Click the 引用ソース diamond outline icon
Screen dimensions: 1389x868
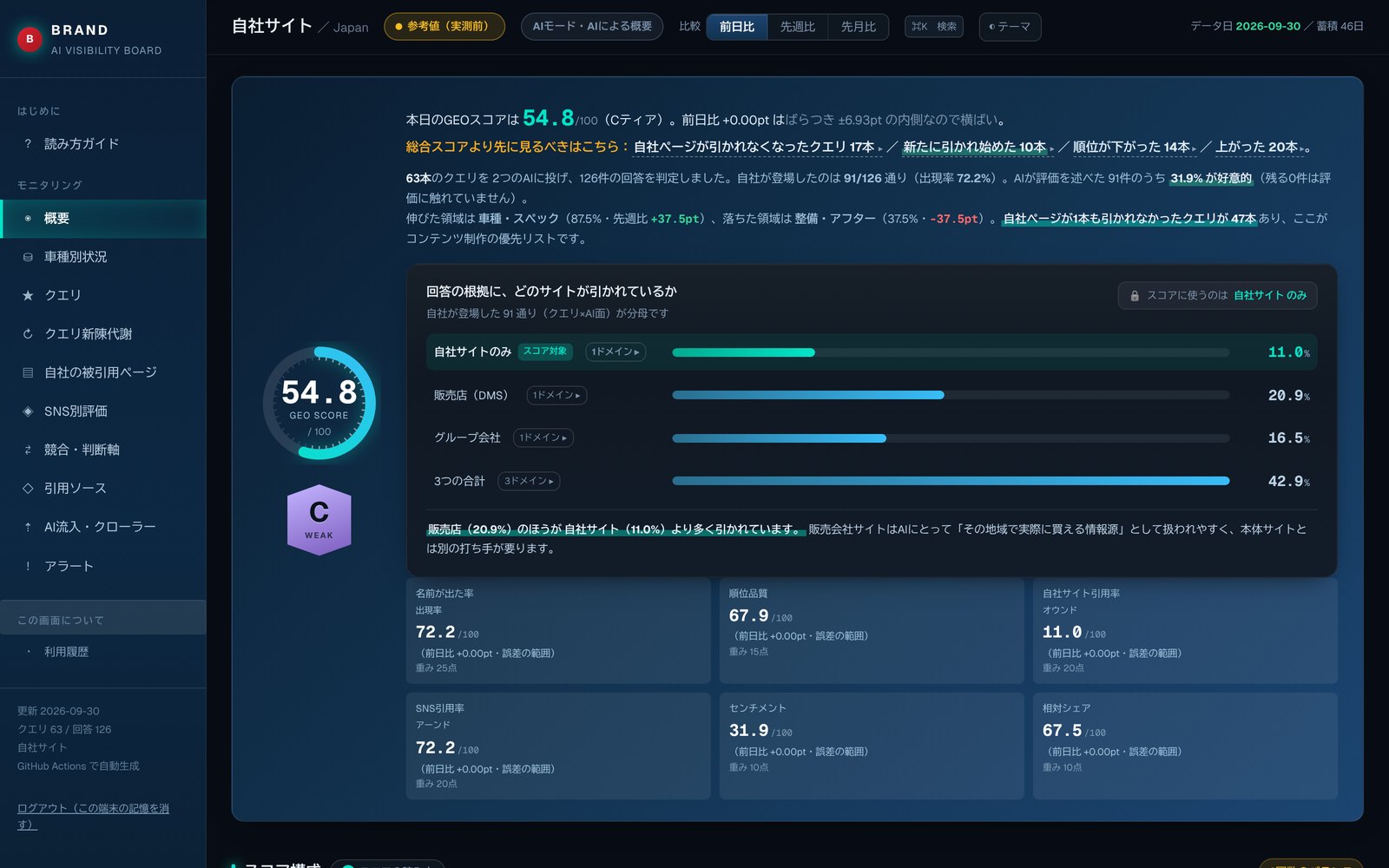(x=28, y=489)
